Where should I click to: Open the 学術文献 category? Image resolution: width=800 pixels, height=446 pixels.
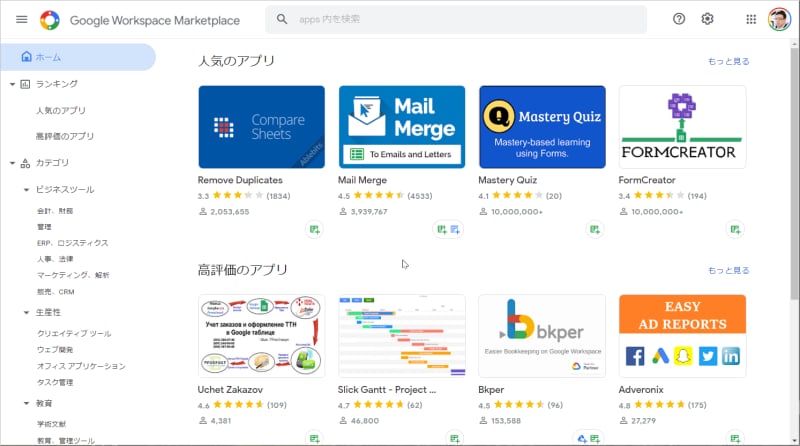click(x=52, y=424)
